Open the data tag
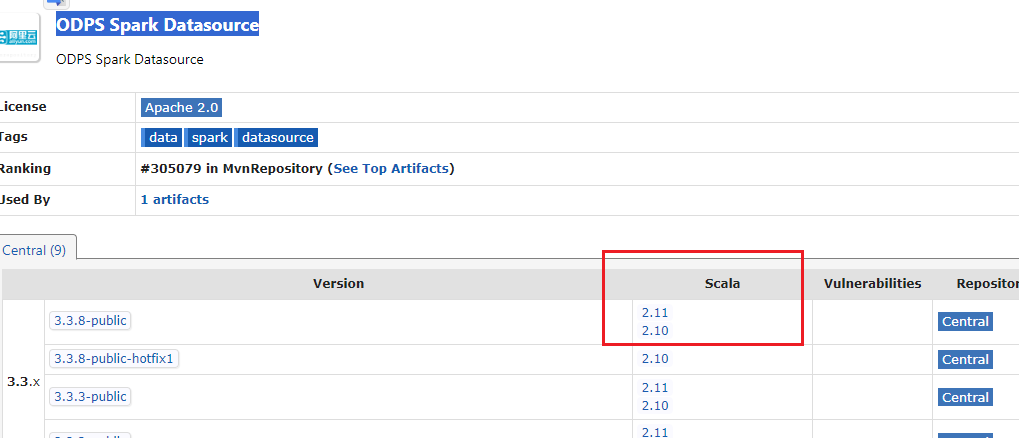The width and height of the screenshot is (1019, 438). [162, 137]
